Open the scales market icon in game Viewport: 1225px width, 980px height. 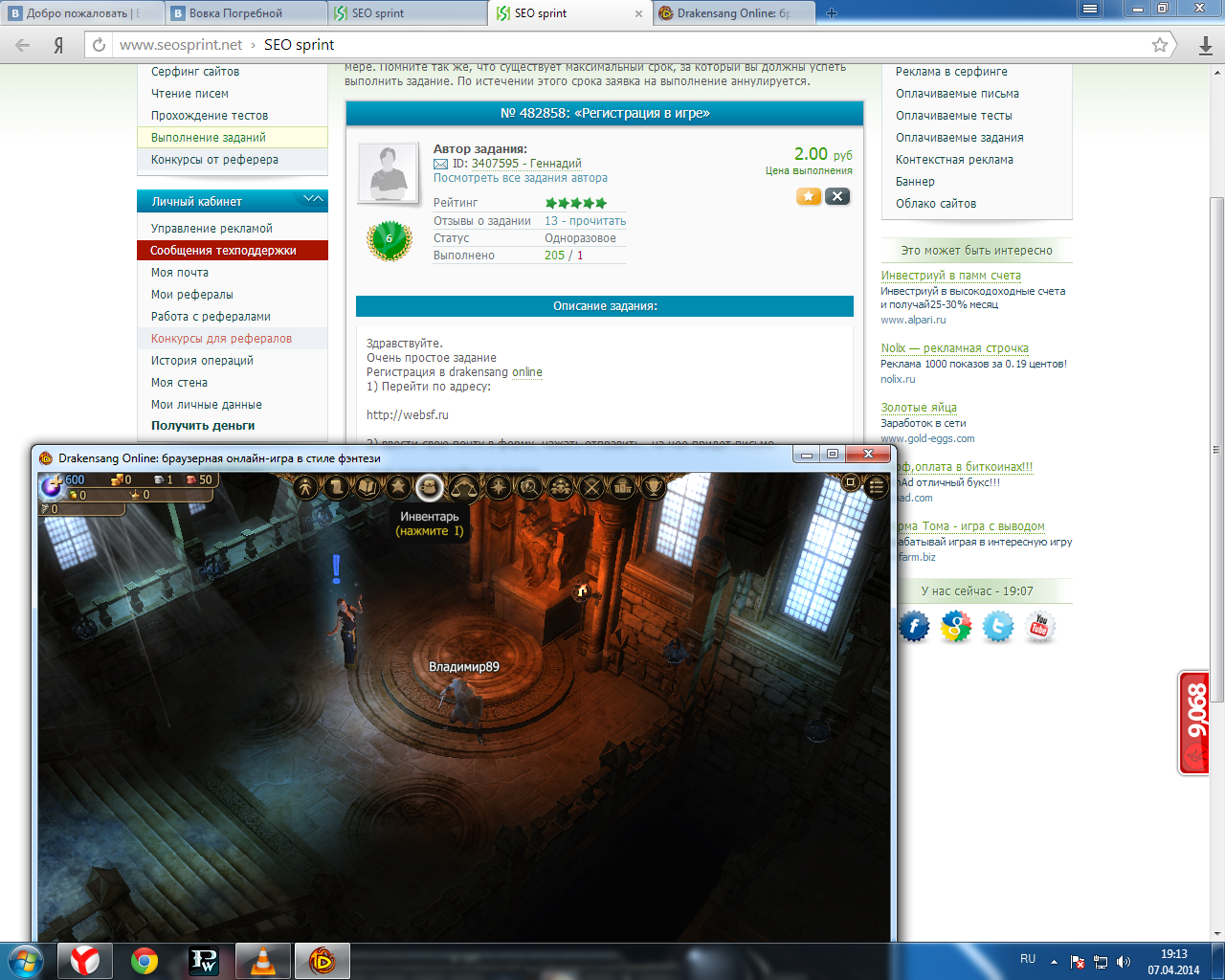pyautogui.click(x=465, y=487)
